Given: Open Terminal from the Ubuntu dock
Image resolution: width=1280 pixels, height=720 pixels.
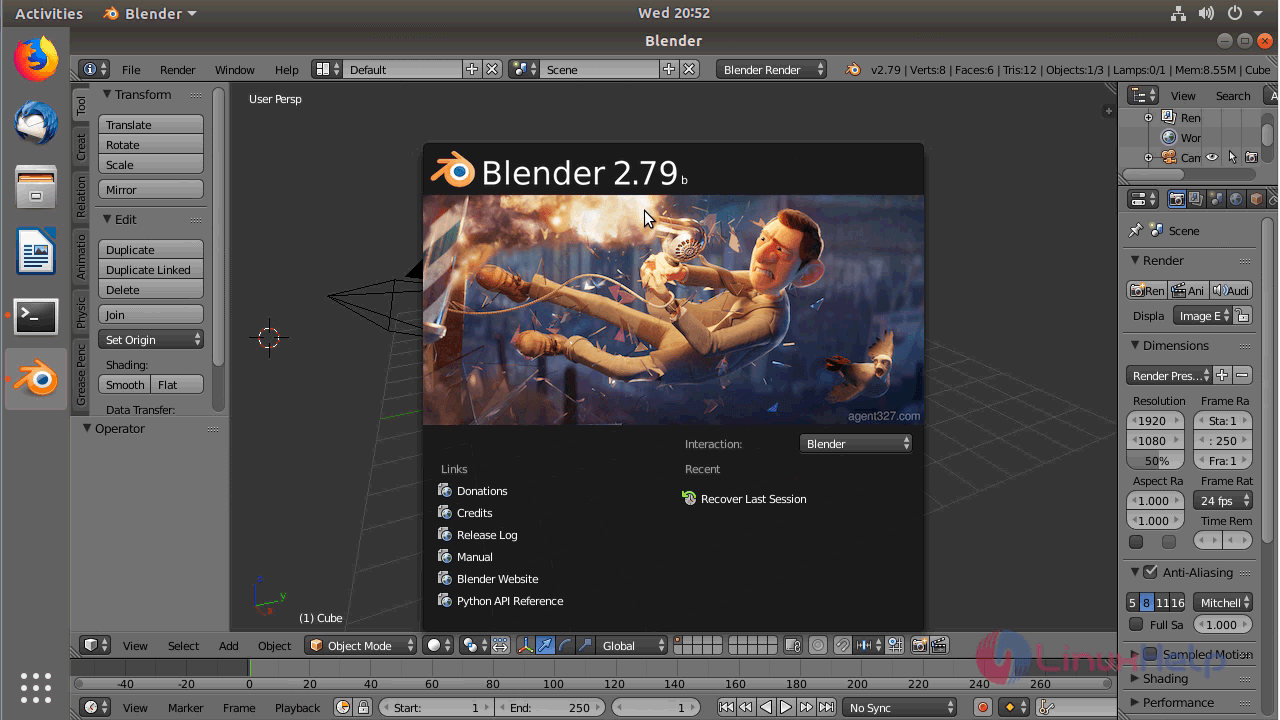Looking at the screenshot, I should [x=36, y=317].
